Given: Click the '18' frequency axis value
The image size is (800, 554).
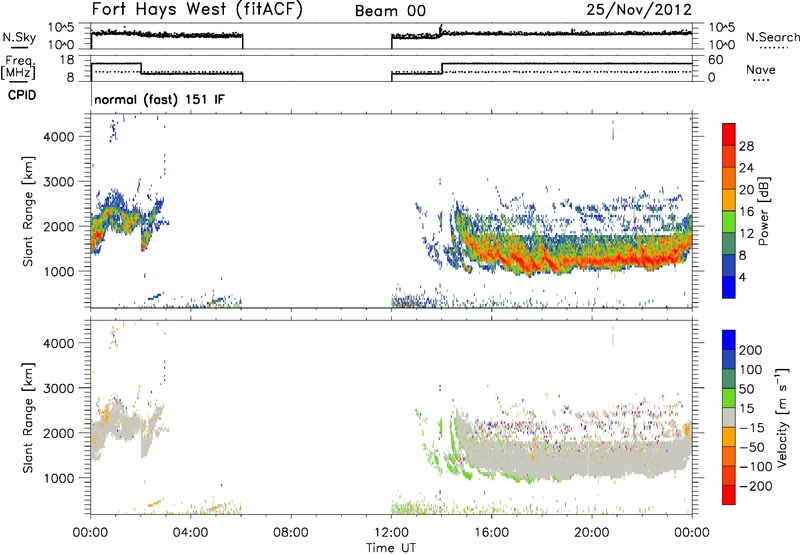Looking at the screenshot, I should [66, 60].
